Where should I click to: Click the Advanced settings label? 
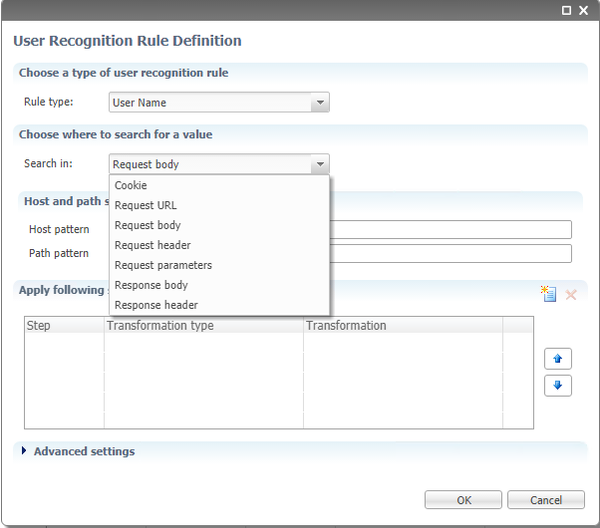[x=84, y=451]
